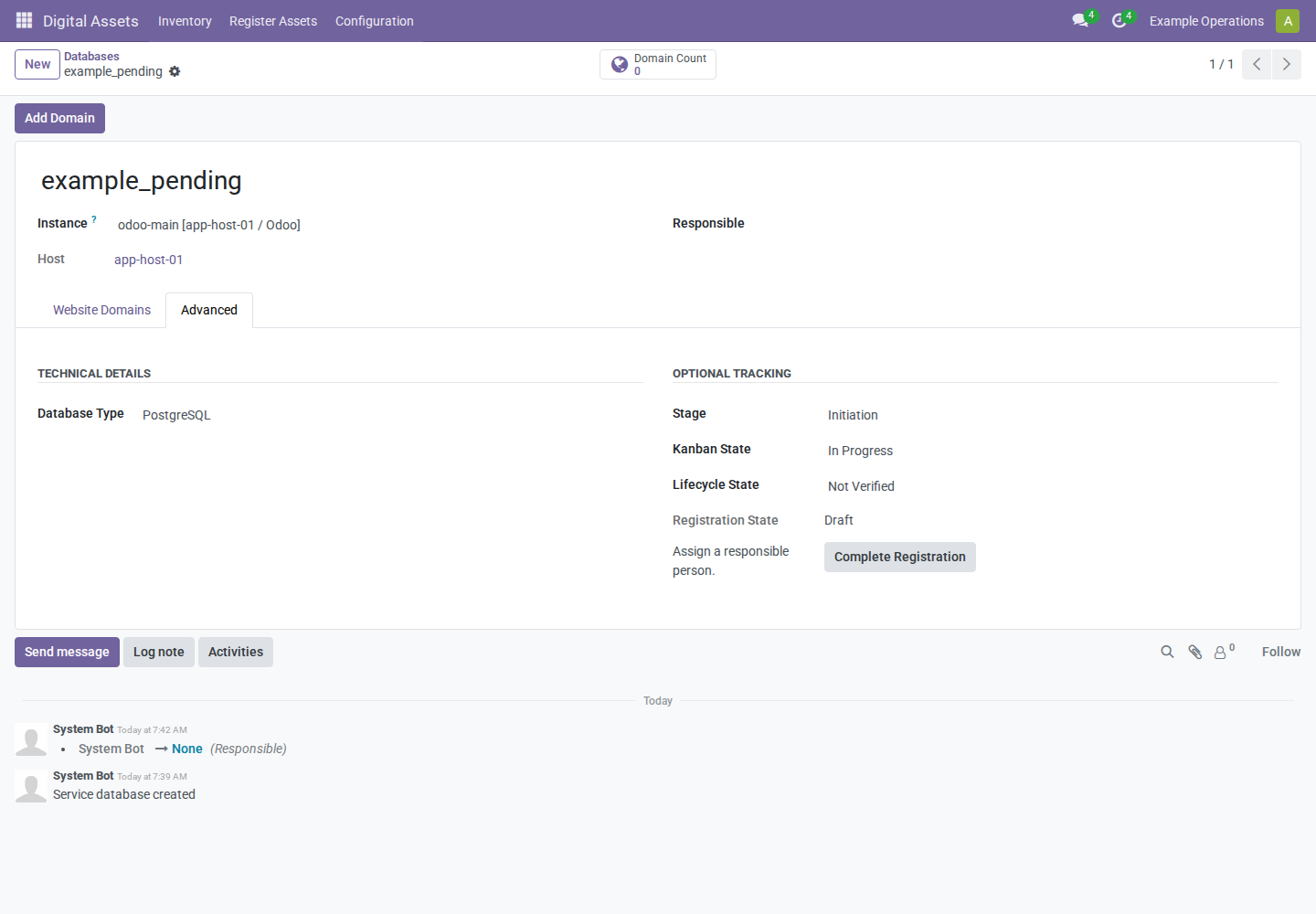Open the Database Type PostgreSQL dropdown
The image size is (1316, 914).
391,415
